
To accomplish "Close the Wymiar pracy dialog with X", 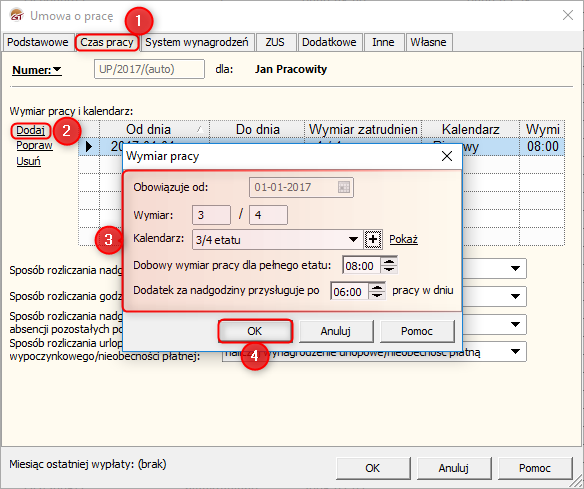I will pyautogui.click(x=447, y=156).
